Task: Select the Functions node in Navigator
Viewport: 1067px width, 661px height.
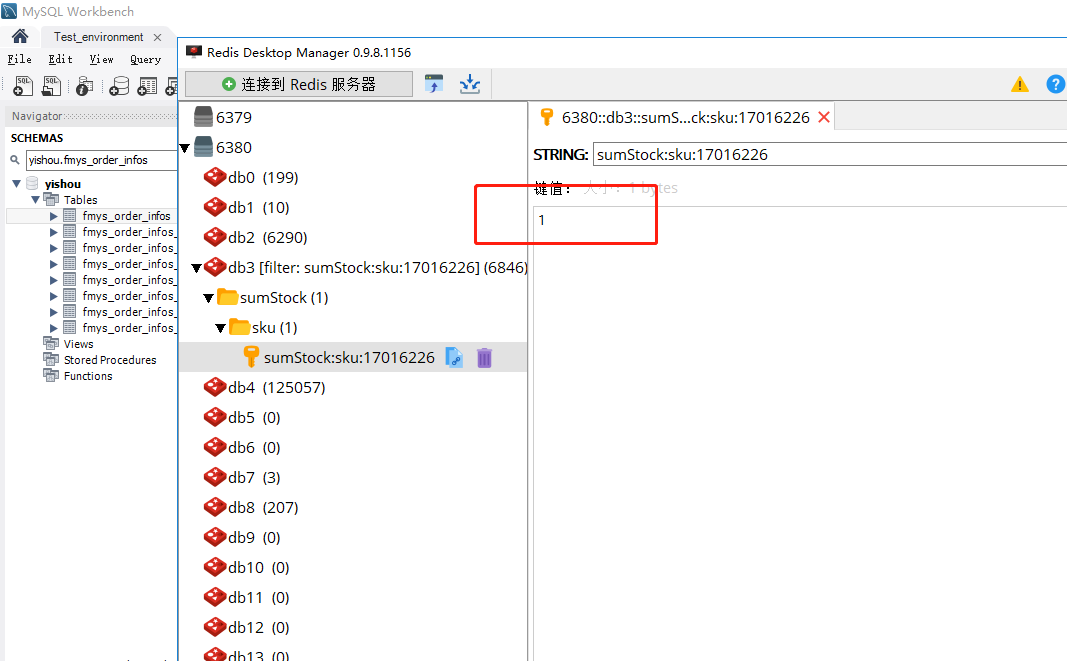Action: pos(88,376)
